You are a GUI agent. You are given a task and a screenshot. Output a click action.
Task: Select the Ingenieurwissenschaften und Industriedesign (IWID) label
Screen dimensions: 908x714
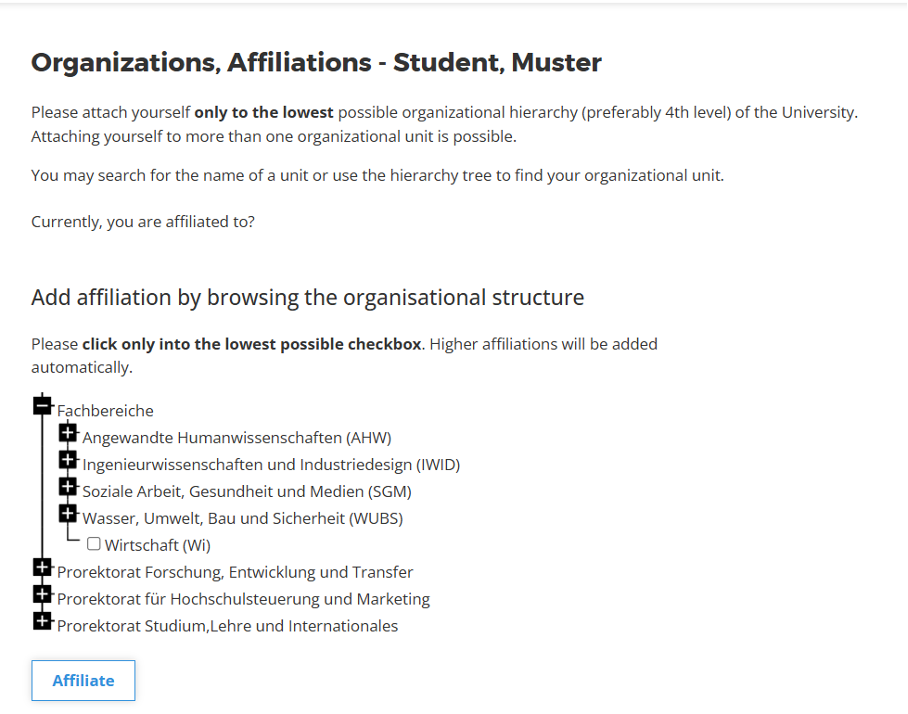(x=271, y=465)
